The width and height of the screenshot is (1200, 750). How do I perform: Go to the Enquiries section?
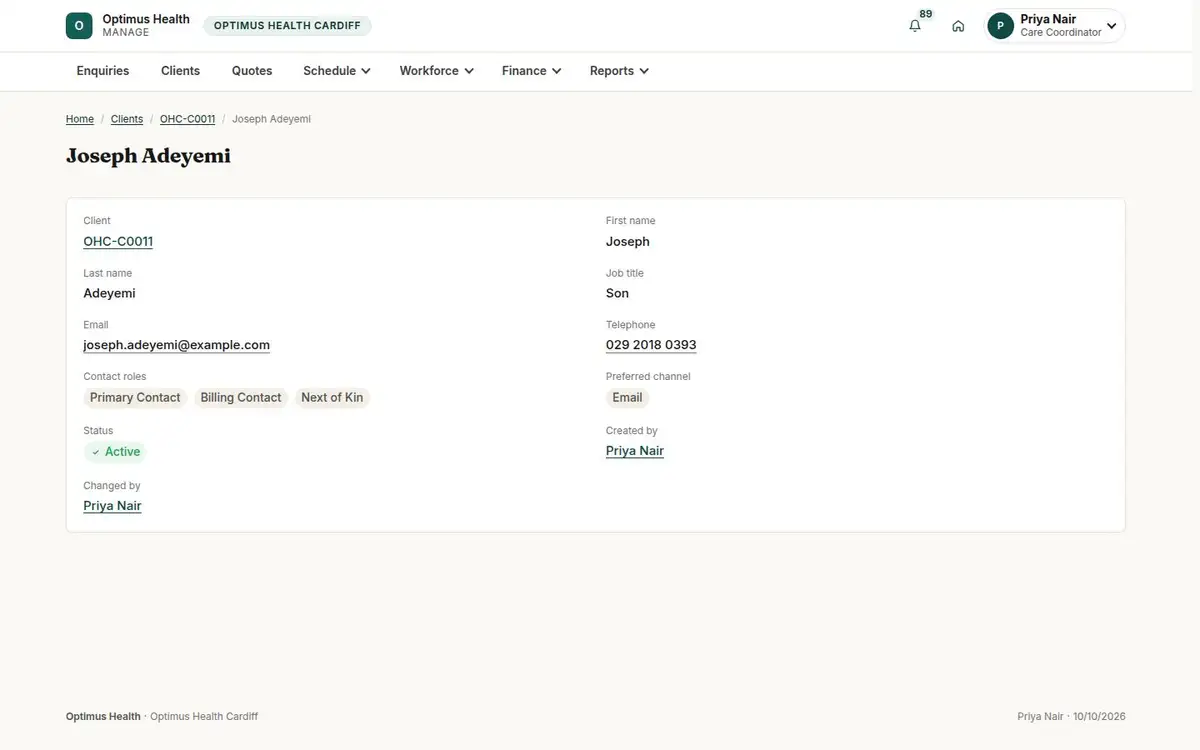coord(103,71)
